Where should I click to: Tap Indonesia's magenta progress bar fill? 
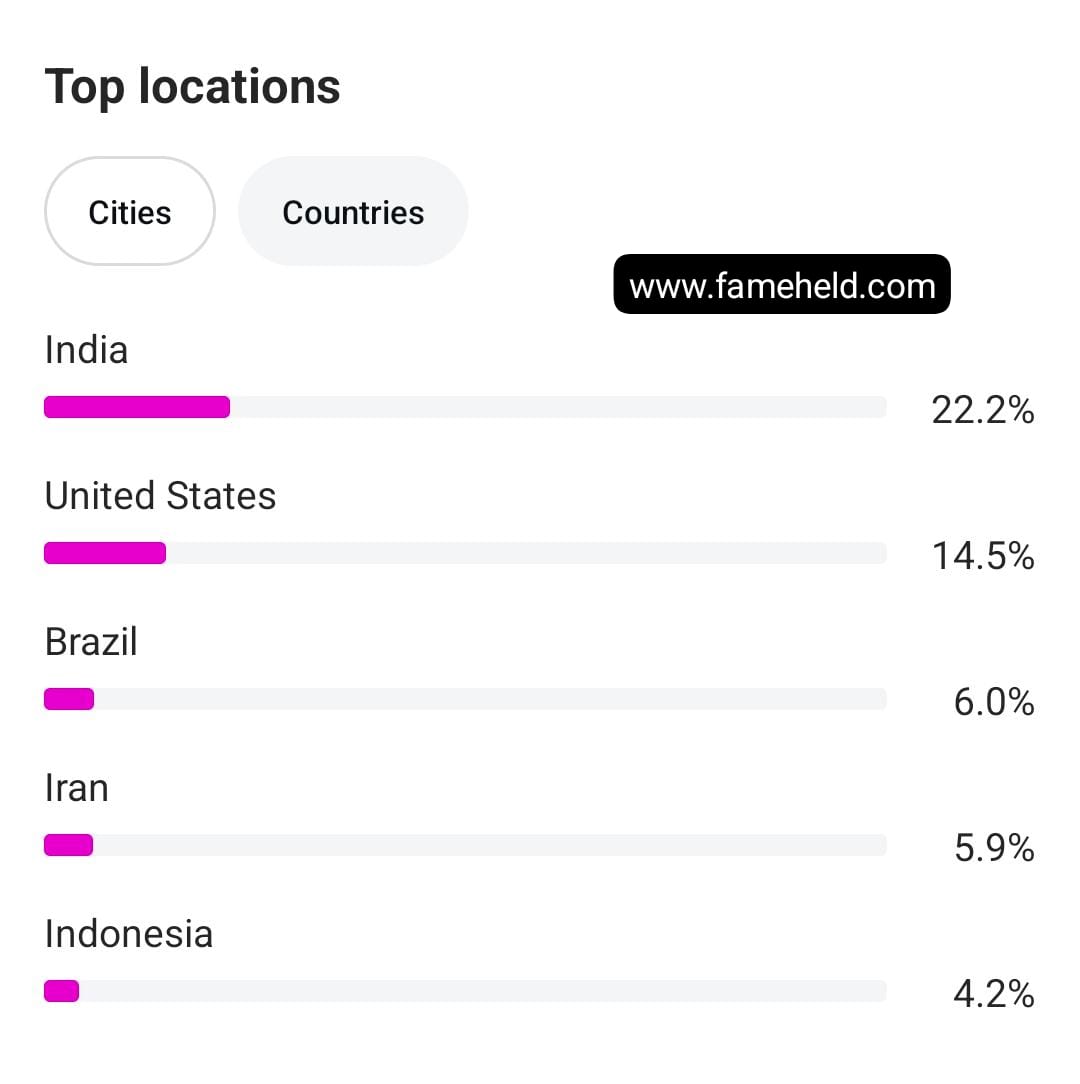click(61, 991)
